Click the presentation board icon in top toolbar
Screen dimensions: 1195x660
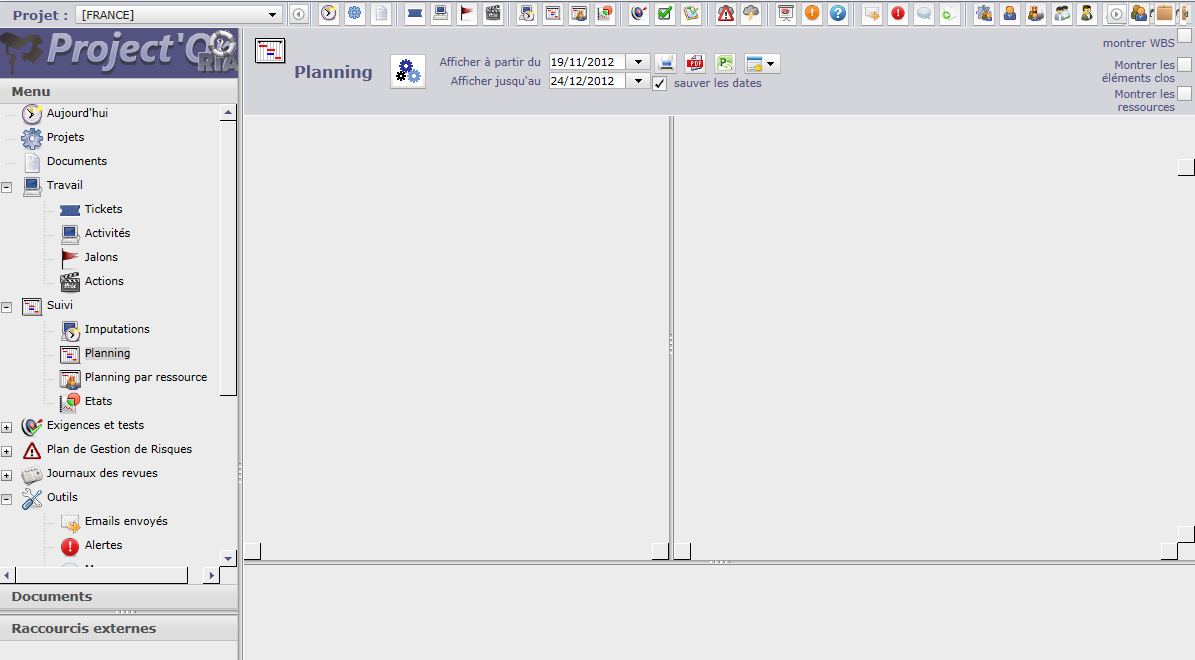click(x=786, y=13)
